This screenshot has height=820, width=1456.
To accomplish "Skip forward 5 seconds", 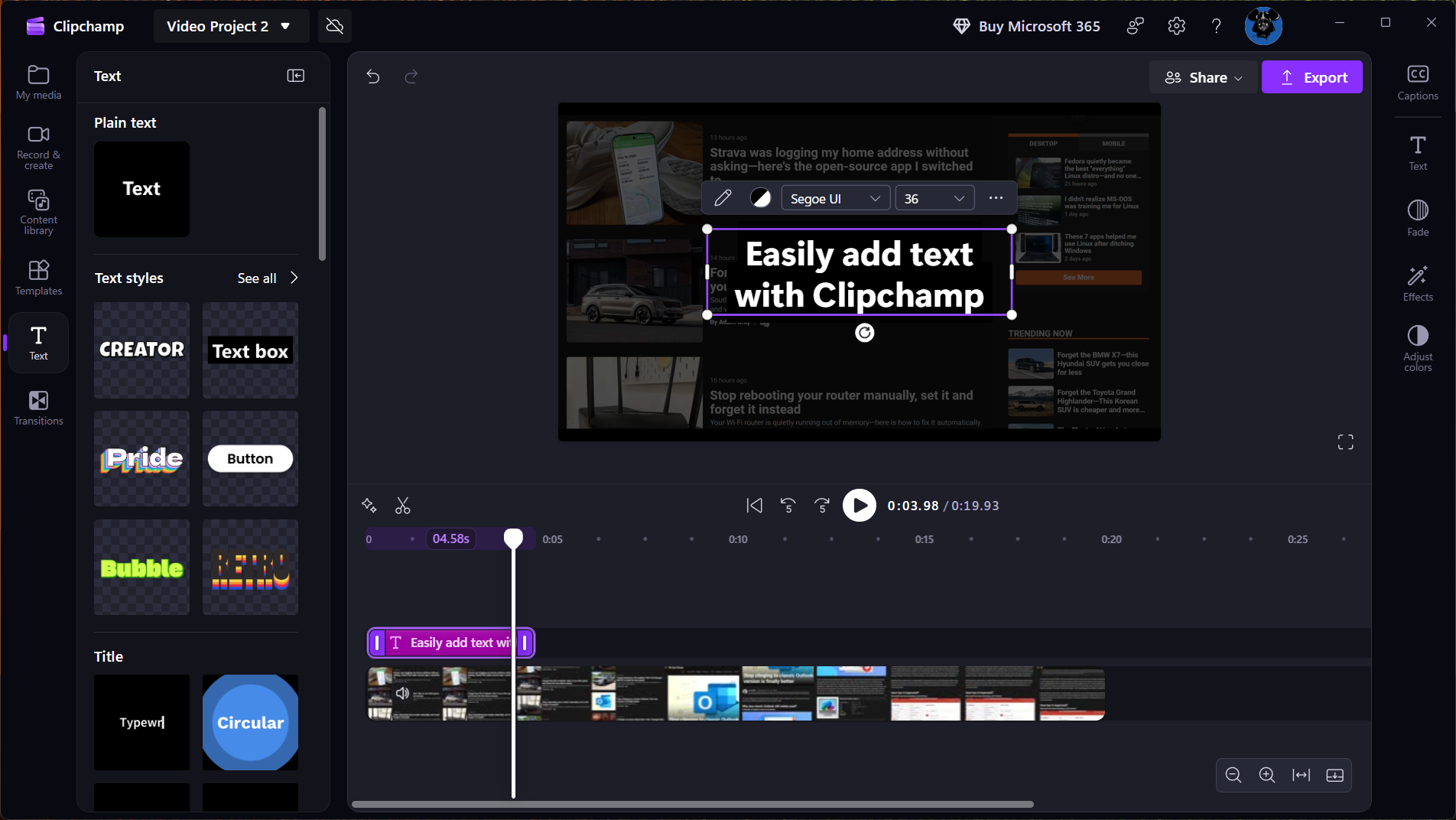I will (x=822, y=506).
